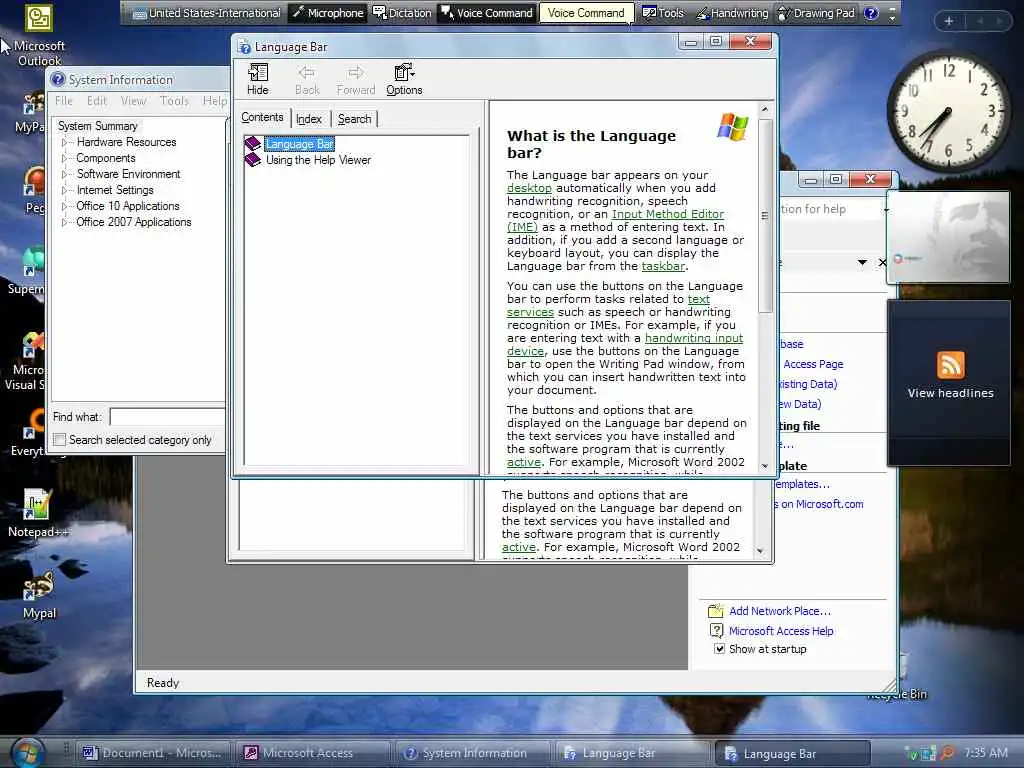Switch to System Information taskbar button
Screen dimensions: 1024x768
point(474,753)
